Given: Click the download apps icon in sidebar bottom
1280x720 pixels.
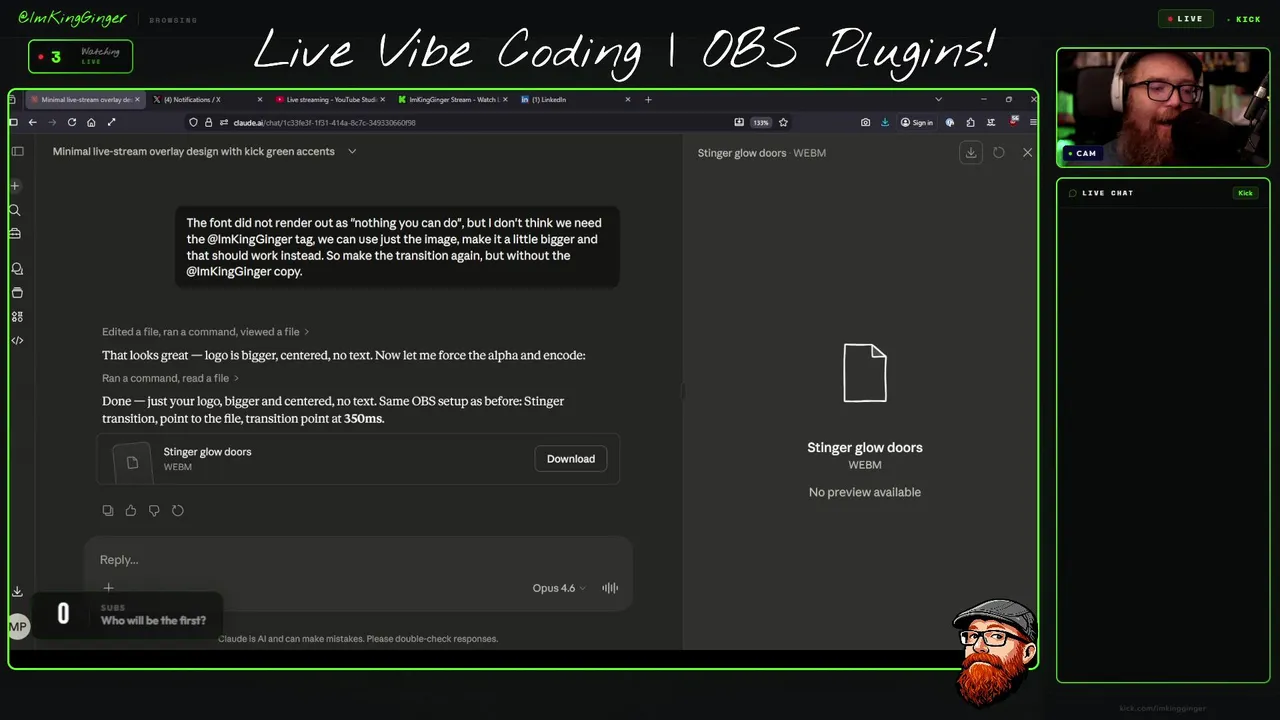Looking at the screenshot, I should [17, 592].
